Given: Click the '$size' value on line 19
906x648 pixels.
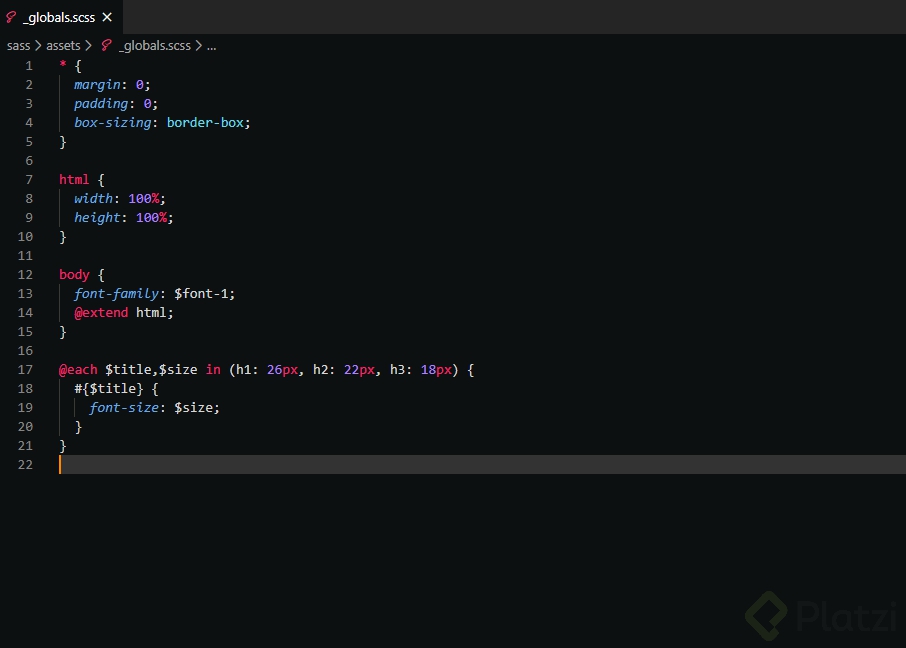Looking at the screenshot, I should pyautogui.click(x=194, y=408).
